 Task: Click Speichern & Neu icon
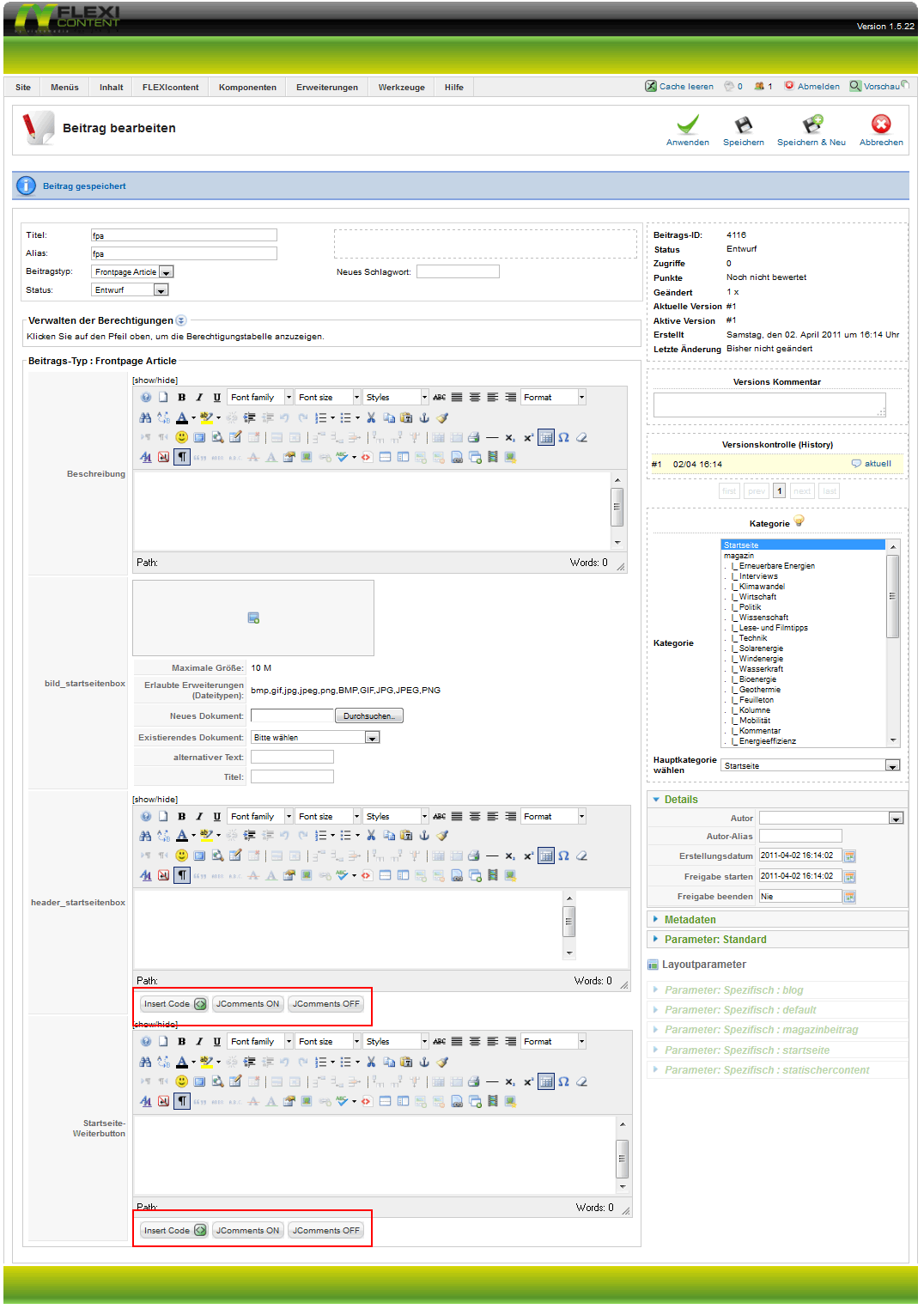tap(812, 125)
